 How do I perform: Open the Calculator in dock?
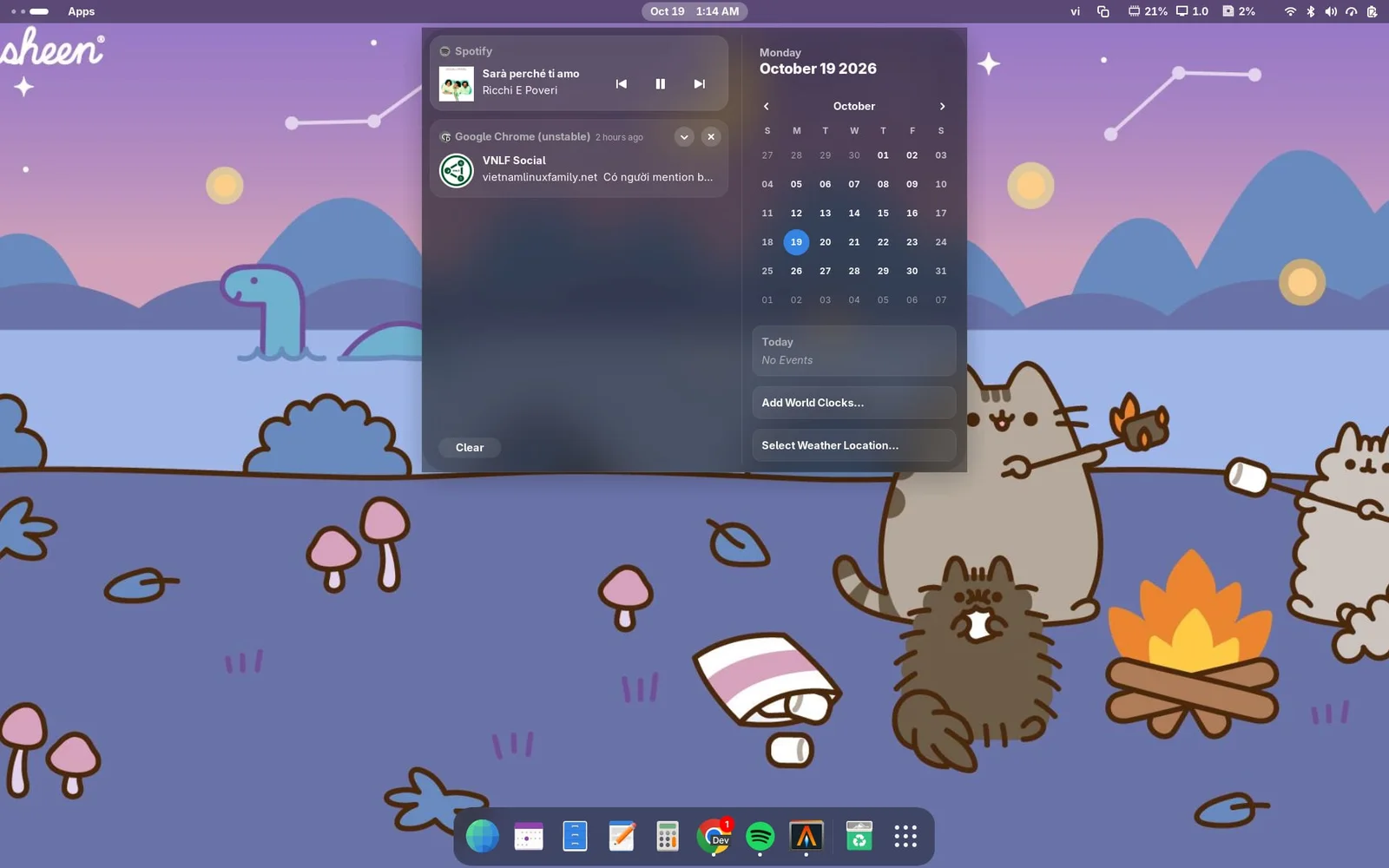click(x=668, y=837)
